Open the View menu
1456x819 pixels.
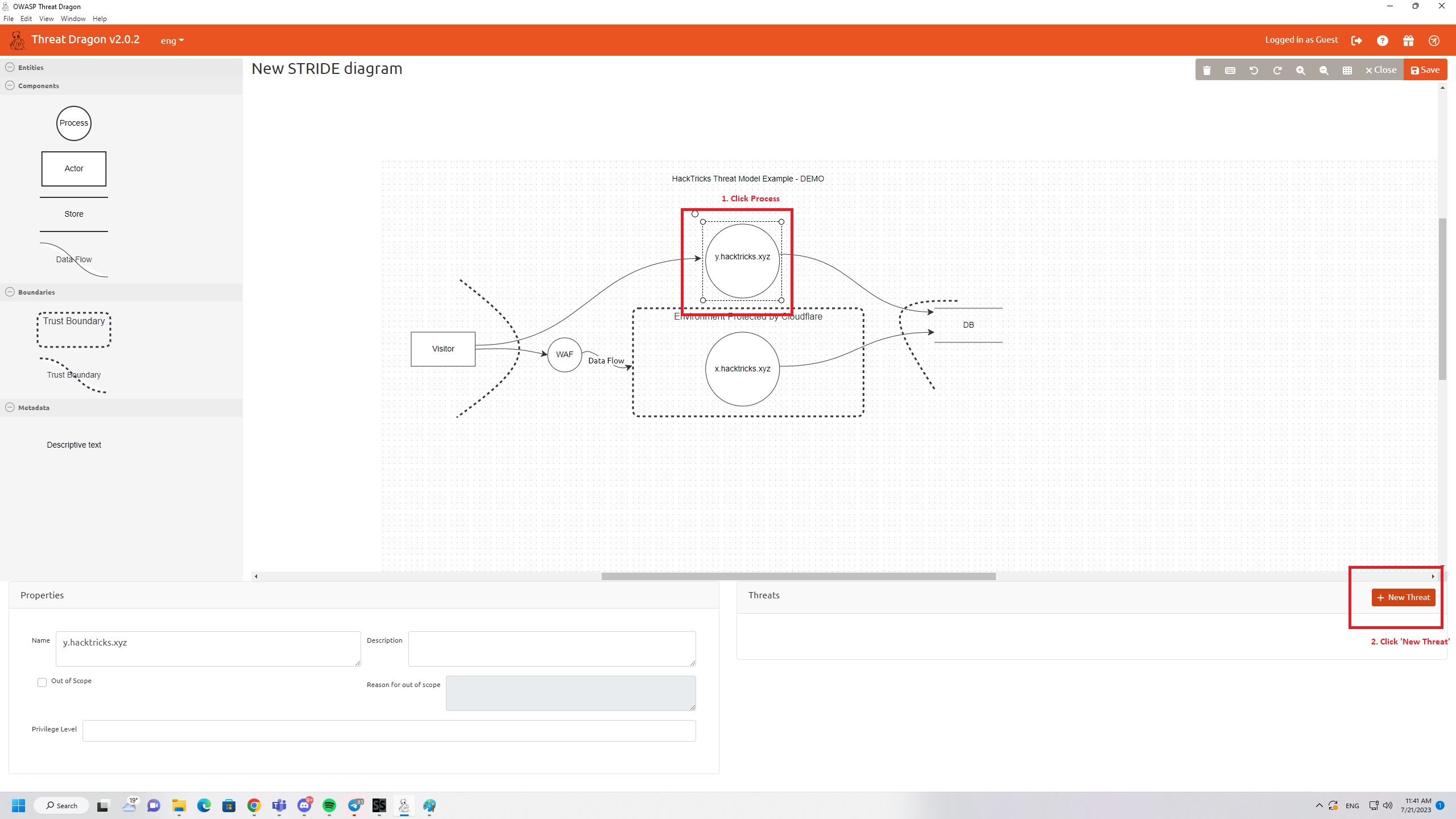46,19
